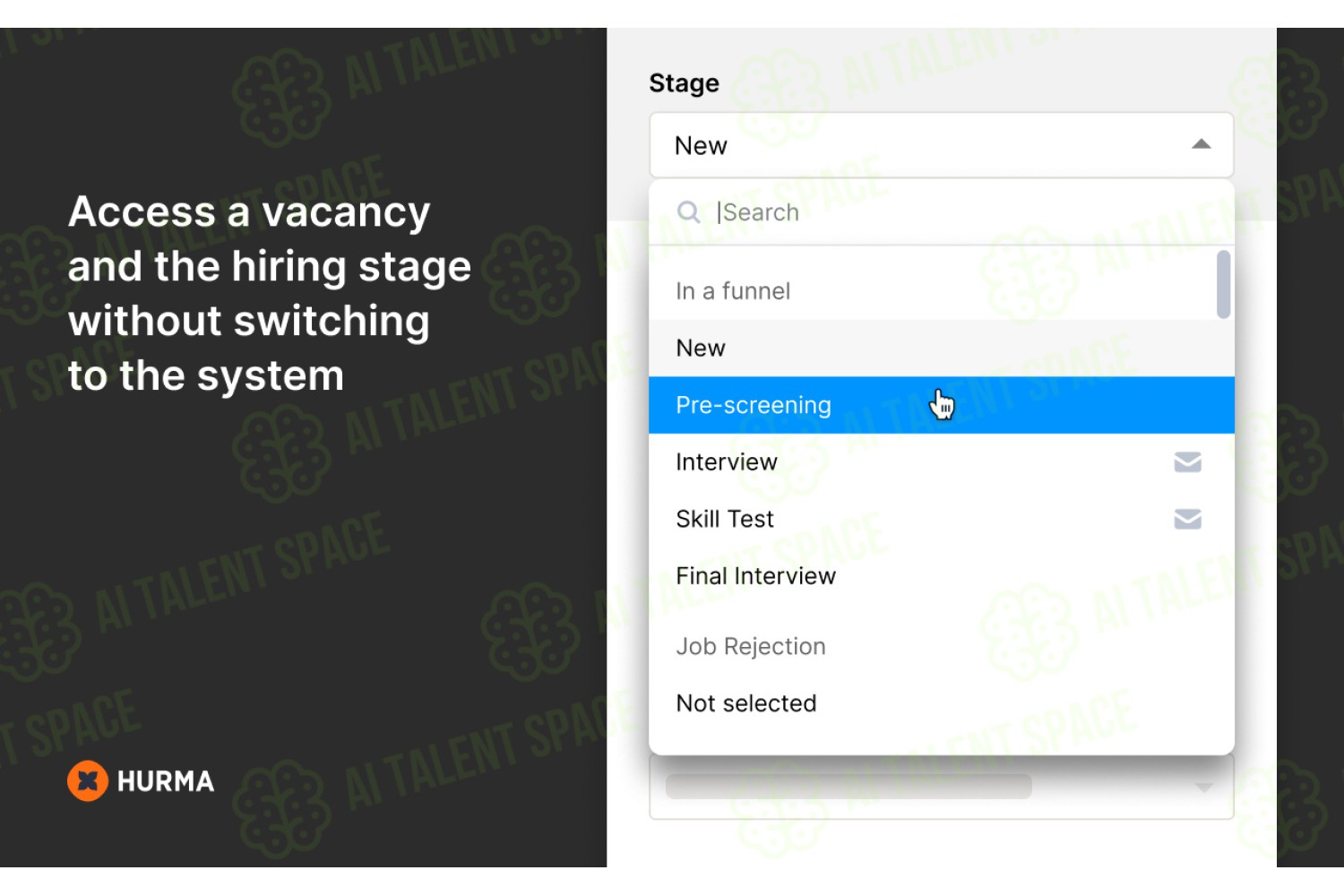Click the Stage combo box showing New
This screenshot has height=896, width=1344.
(941, 145)
